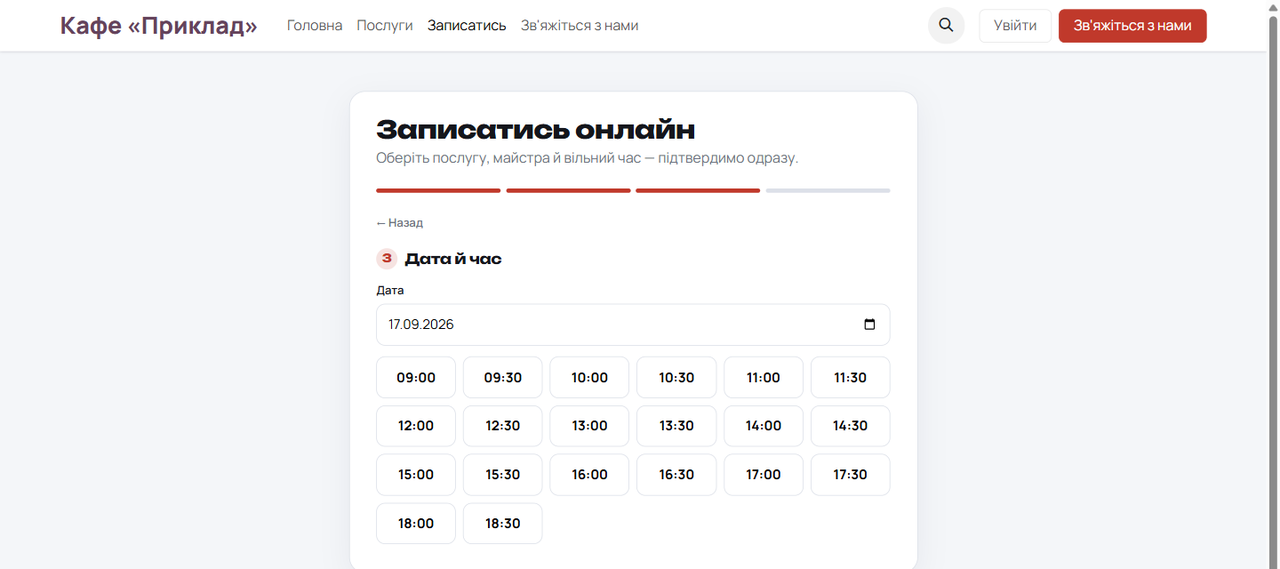The width and height of the screenshot is (1280, 569).
Task: Select the 12:00 time slot
Action: pyautogui.click(x=416, y=426)
